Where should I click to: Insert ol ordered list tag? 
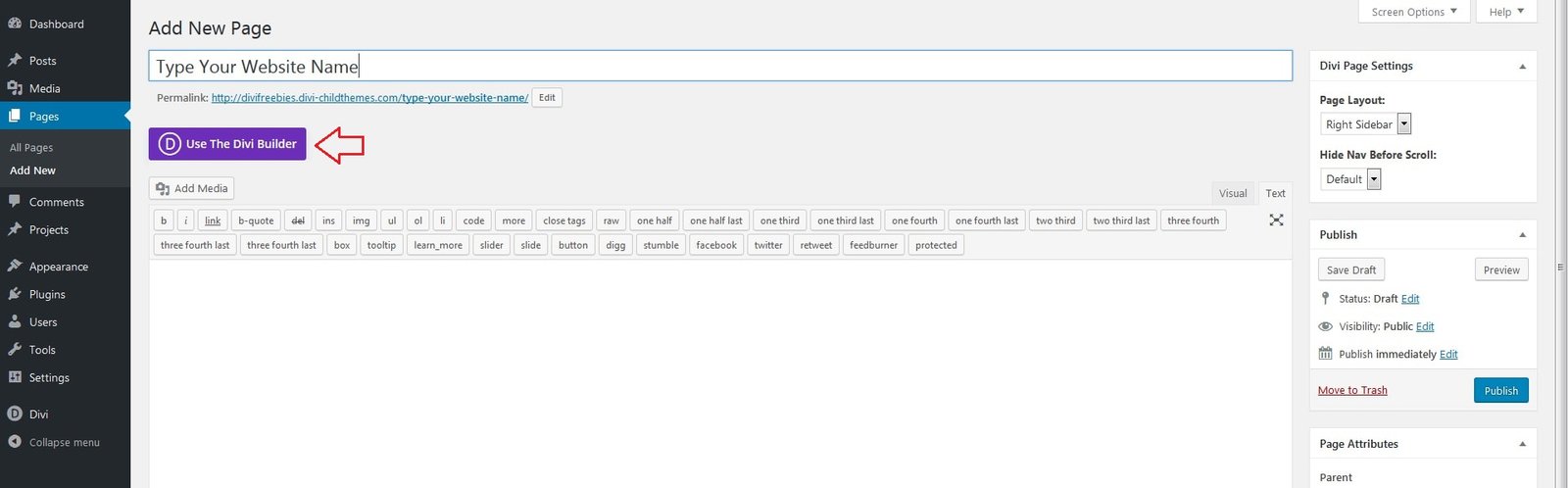pyautogui.click(x=417, y=220)
